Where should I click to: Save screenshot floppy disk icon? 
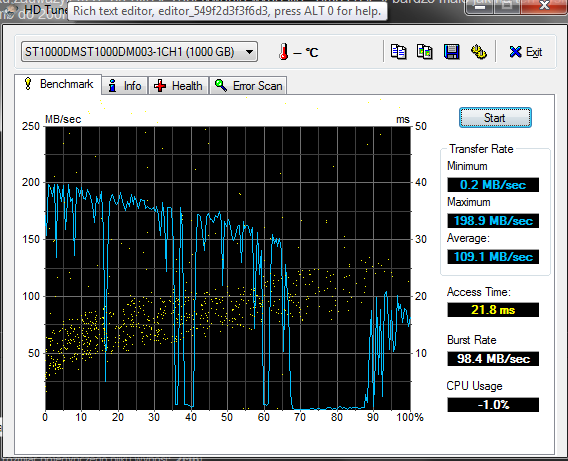coord(452,52)
